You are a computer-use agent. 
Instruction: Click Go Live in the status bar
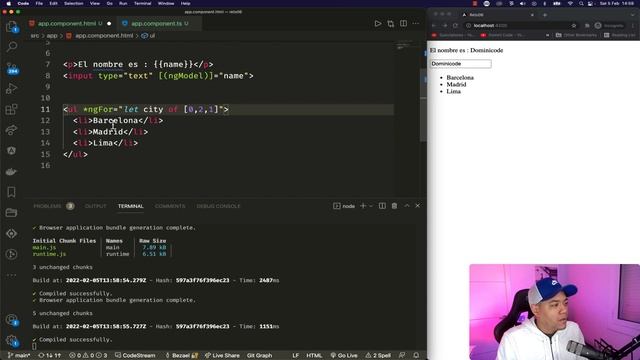pyautogui.click(x=344, y=356)
